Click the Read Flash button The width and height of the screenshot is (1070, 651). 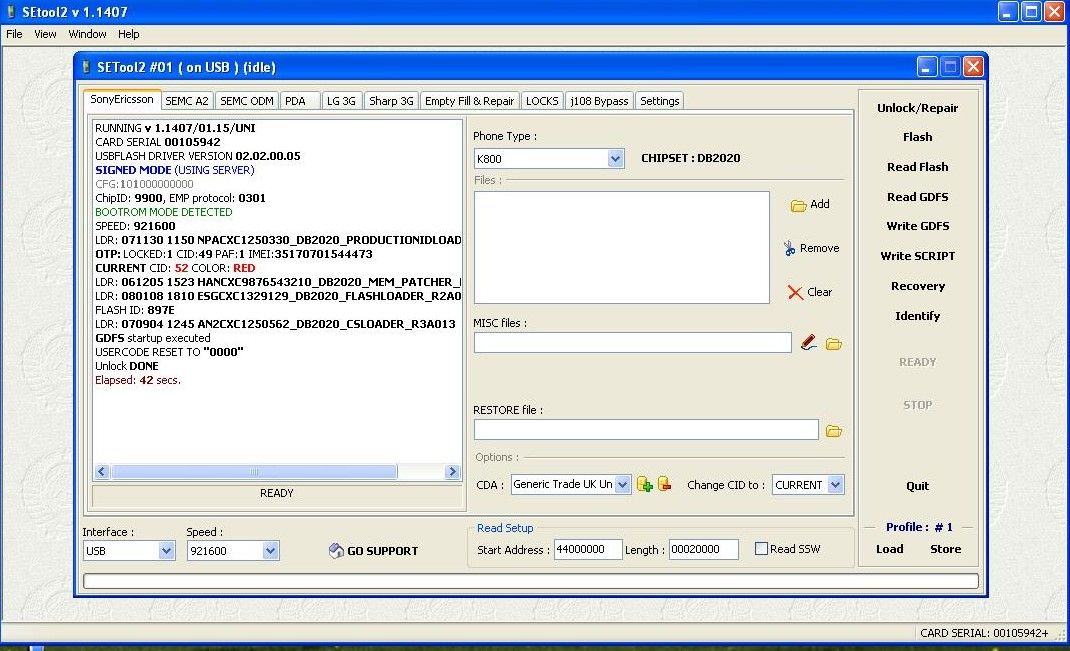[x=917, y=167]
